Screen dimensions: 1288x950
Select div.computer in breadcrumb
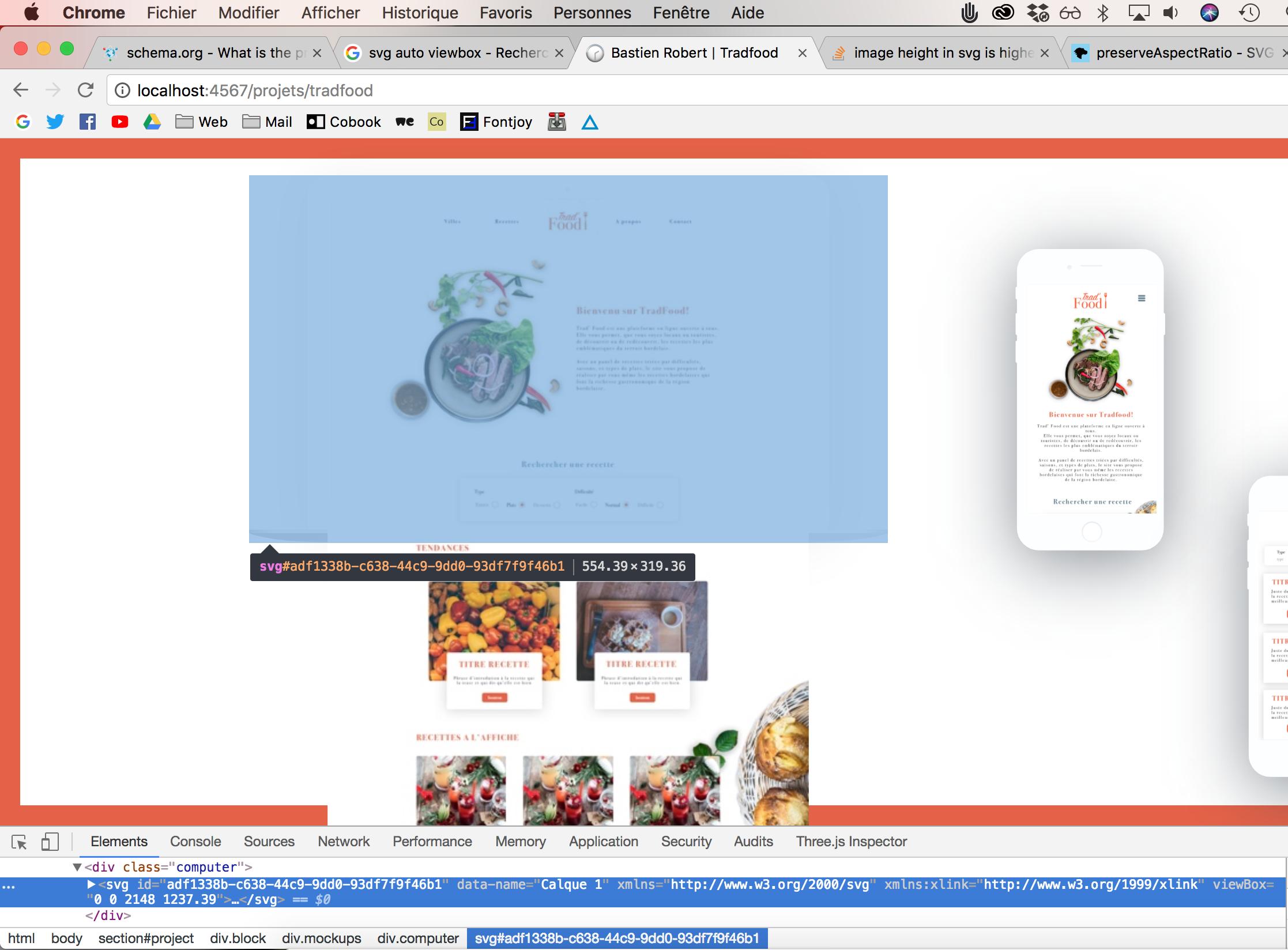[418, 938]
